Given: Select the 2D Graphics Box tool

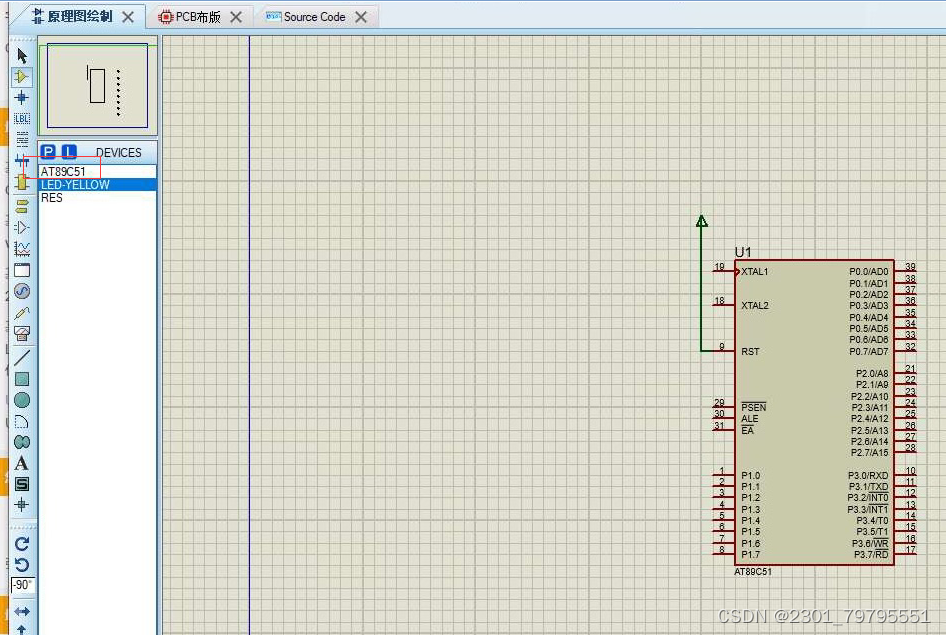Looking at the screenshot, I should pyautogui.click(x=22, y=379).
